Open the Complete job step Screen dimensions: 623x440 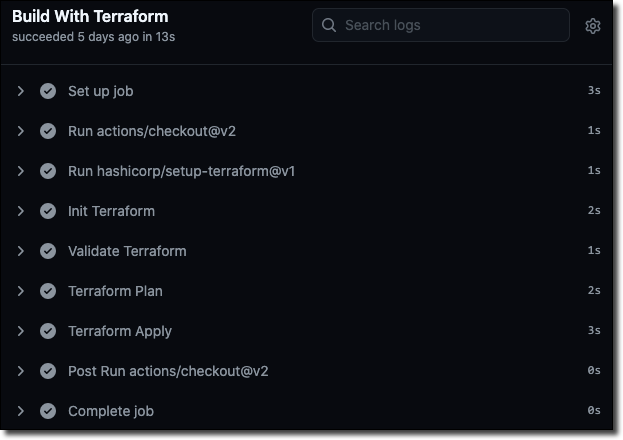tap(110, 411)
